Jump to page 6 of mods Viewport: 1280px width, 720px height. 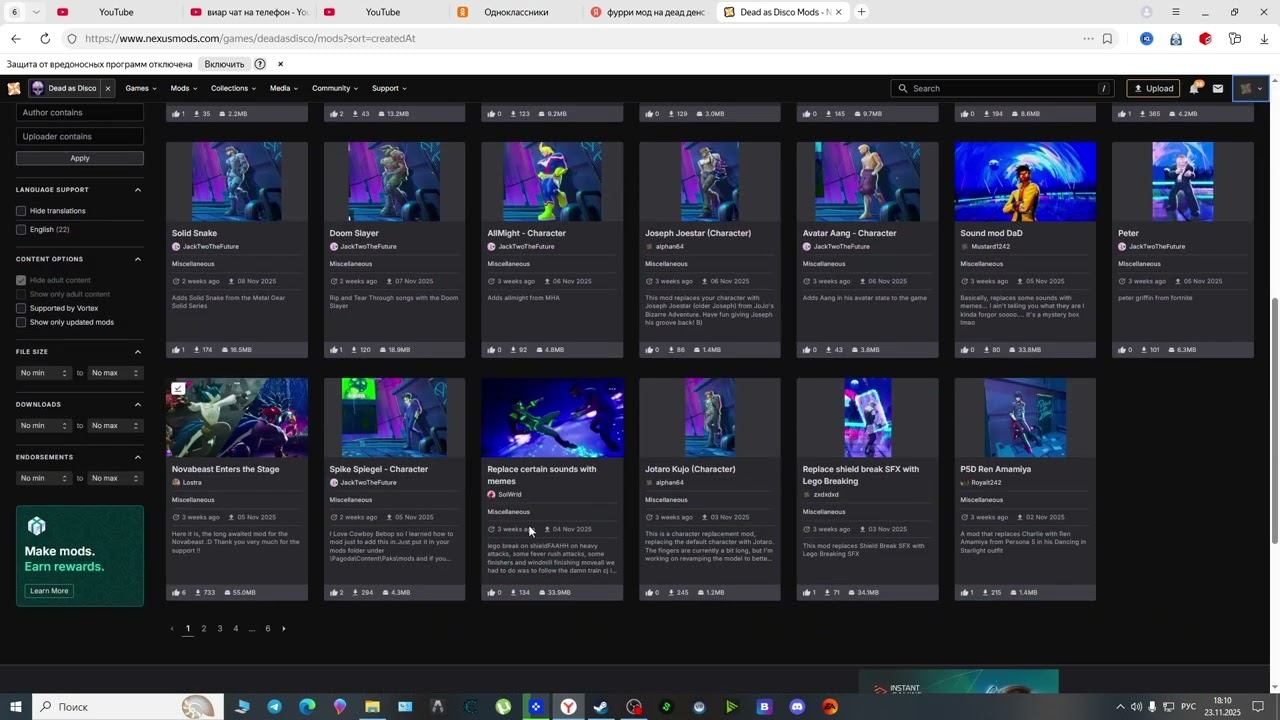(x=268, y=629)
